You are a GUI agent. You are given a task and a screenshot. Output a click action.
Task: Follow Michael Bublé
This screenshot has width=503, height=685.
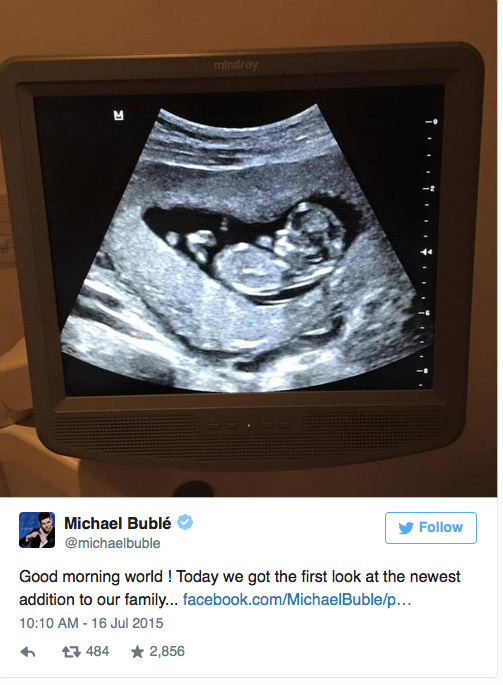click(x=430, y=528)
